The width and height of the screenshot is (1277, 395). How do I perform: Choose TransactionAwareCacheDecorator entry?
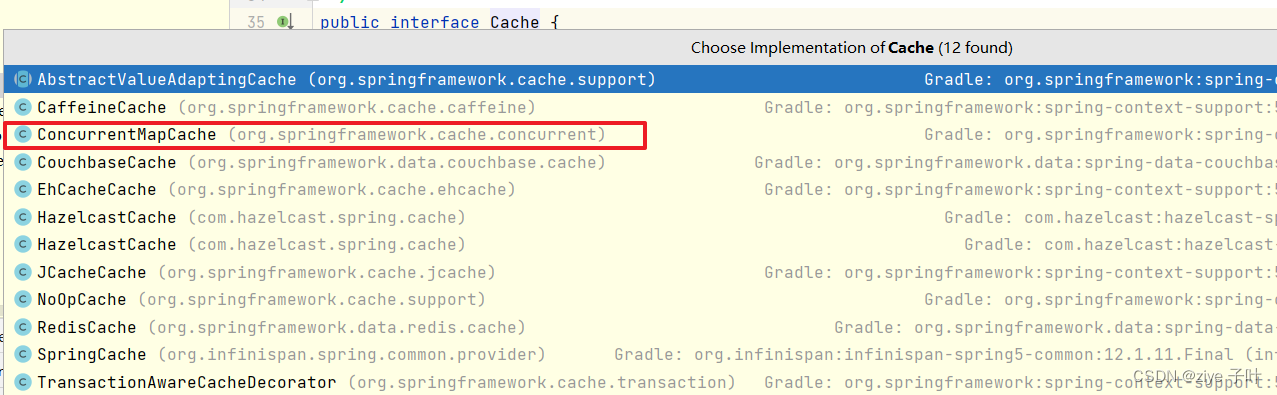640,382
